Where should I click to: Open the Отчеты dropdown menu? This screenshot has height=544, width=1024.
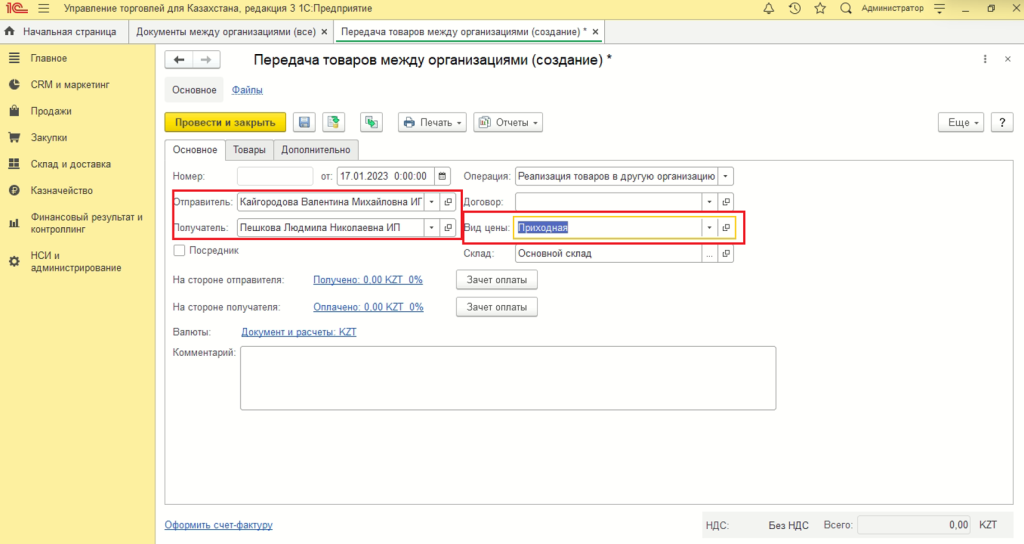click(x=508, y=122)
